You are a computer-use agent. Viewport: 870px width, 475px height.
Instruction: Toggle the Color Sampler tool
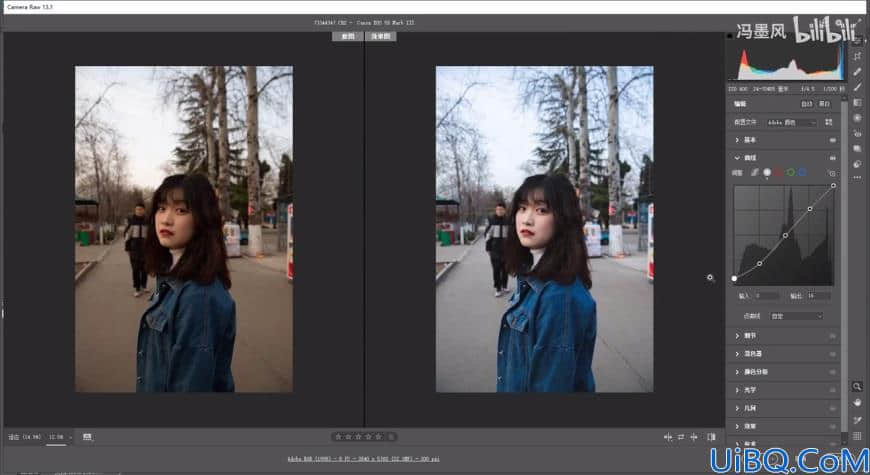(857, 420)
